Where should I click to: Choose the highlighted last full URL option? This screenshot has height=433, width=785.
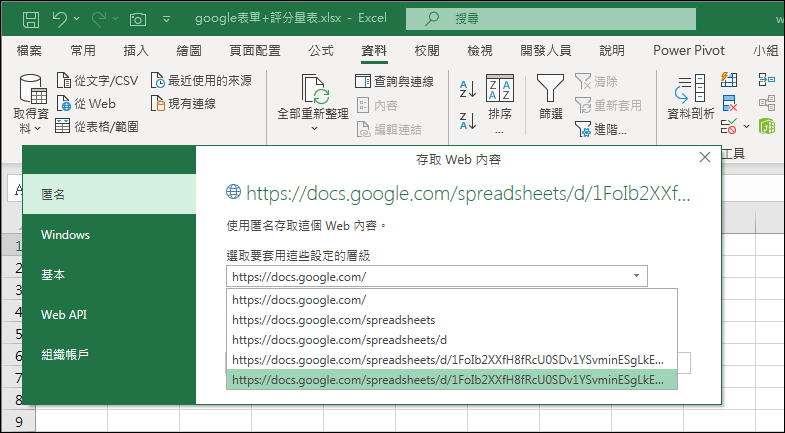tap(452, 380)
